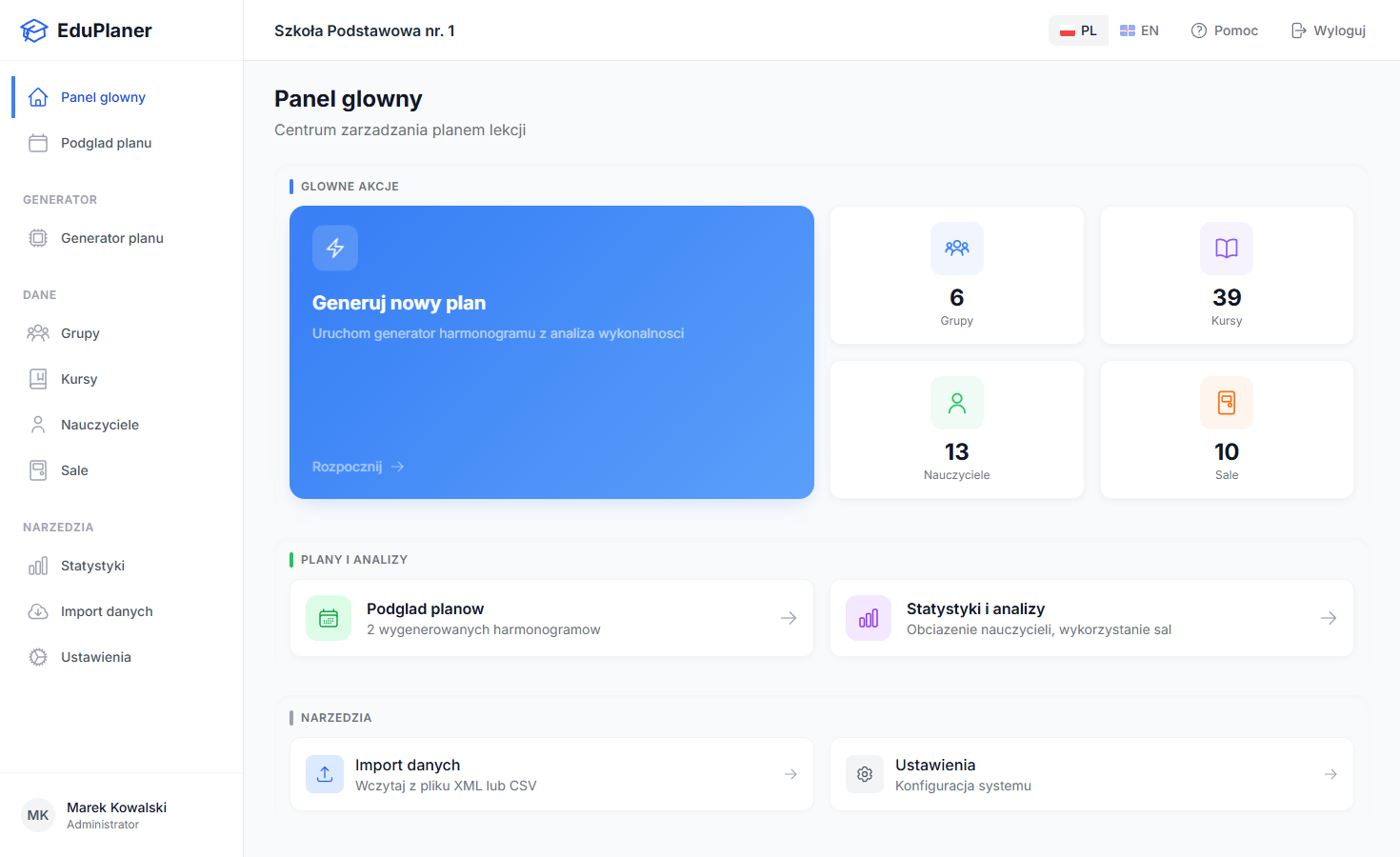Viewport: 1400px width, 857px height.
Task: Click the EduPlaner graduation cap logo
Action: (x=34, y=30)
